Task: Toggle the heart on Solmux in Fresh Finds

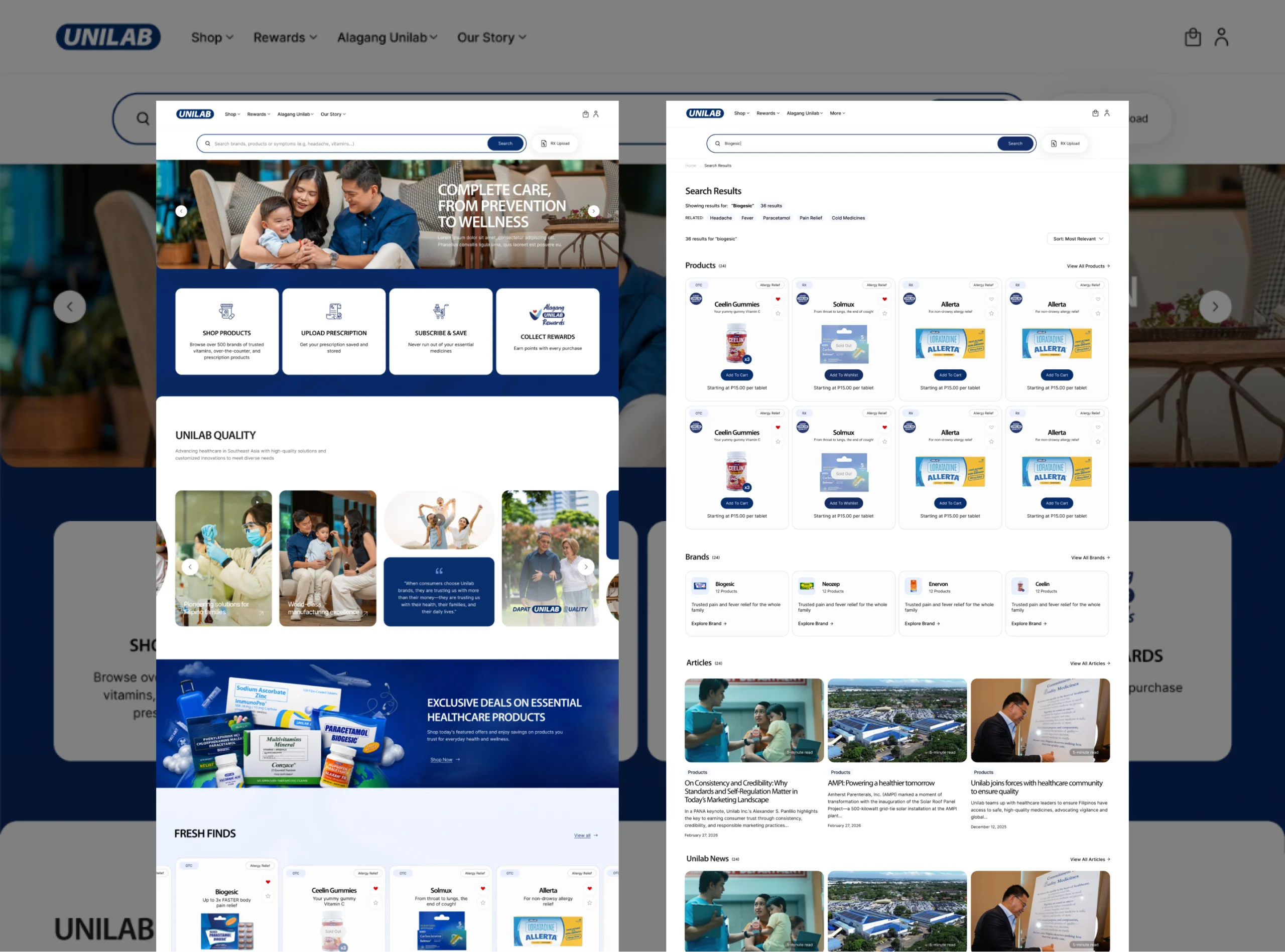Action: (483, 889)
